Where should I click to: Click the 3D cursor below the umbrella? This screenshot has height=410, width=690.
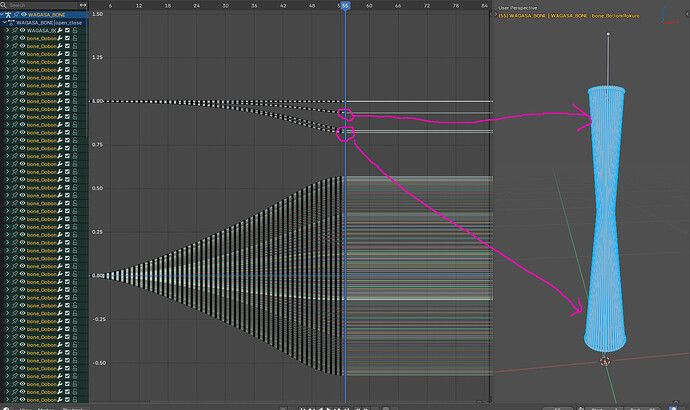pos(605,361)
